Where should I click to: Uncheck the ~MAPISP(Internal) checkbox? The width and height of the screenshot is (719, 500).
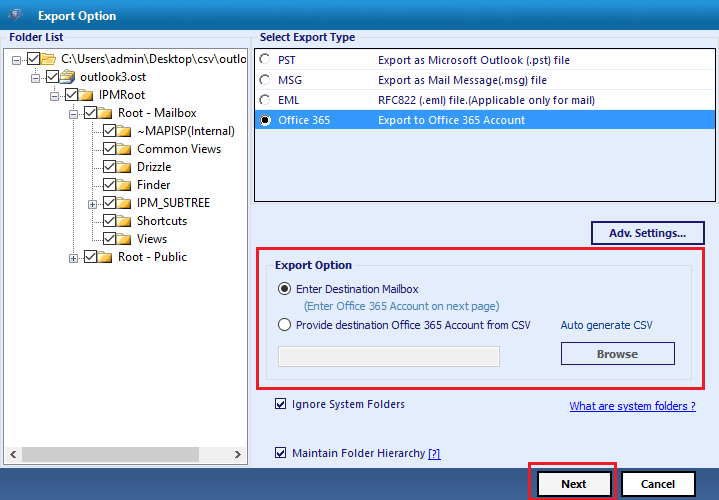(x=109, y=131)
